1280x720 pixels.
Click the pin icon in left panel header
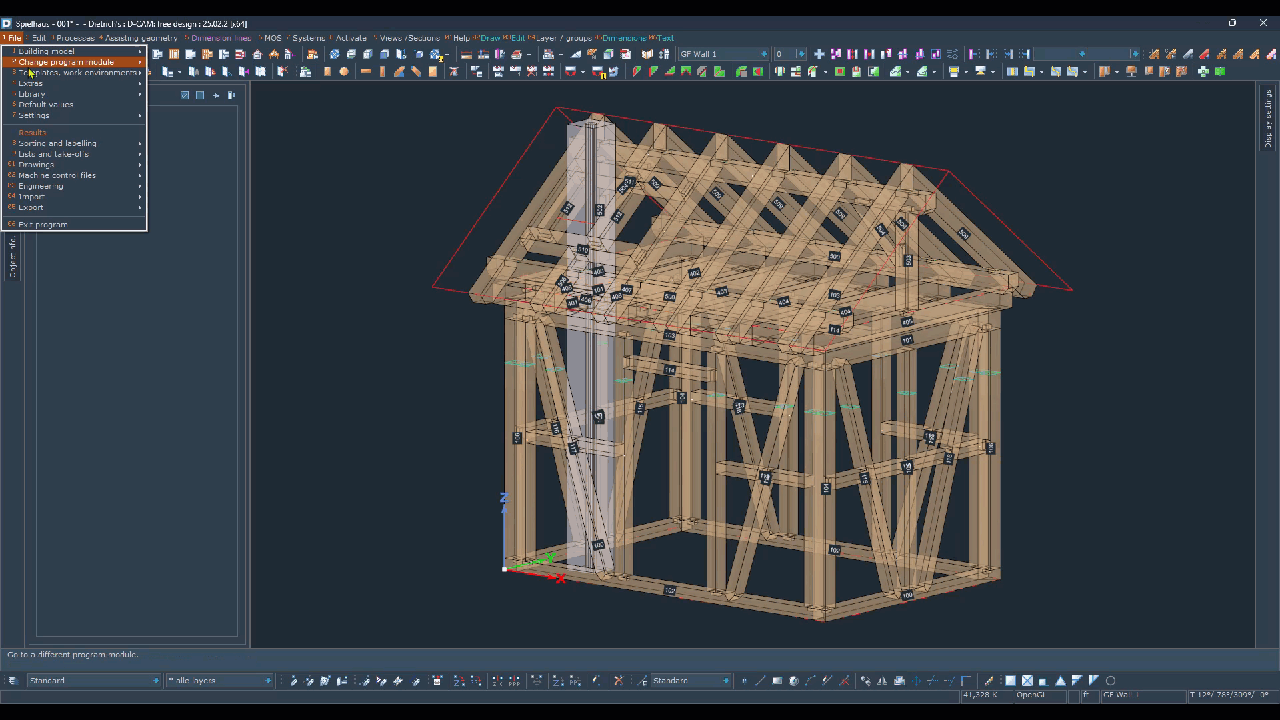coord(231,95)
